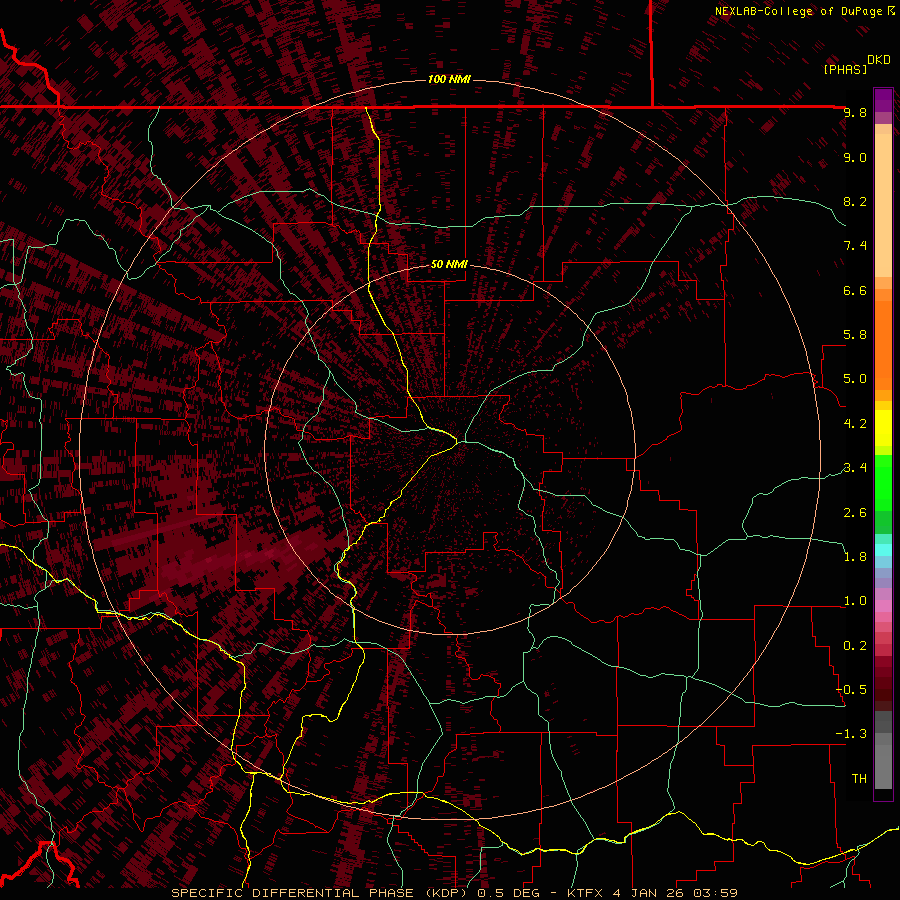Click the DKD label above the color scale
Viewport: 900px width, 900px height.
point(879,60)
